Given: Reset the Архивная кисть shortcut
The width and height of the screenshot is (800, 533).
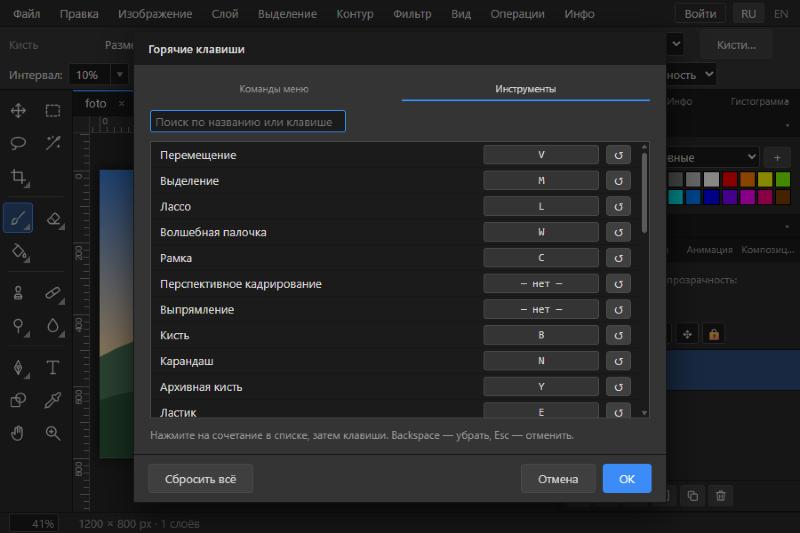Looking at the screenshot, I should (618, 387).
